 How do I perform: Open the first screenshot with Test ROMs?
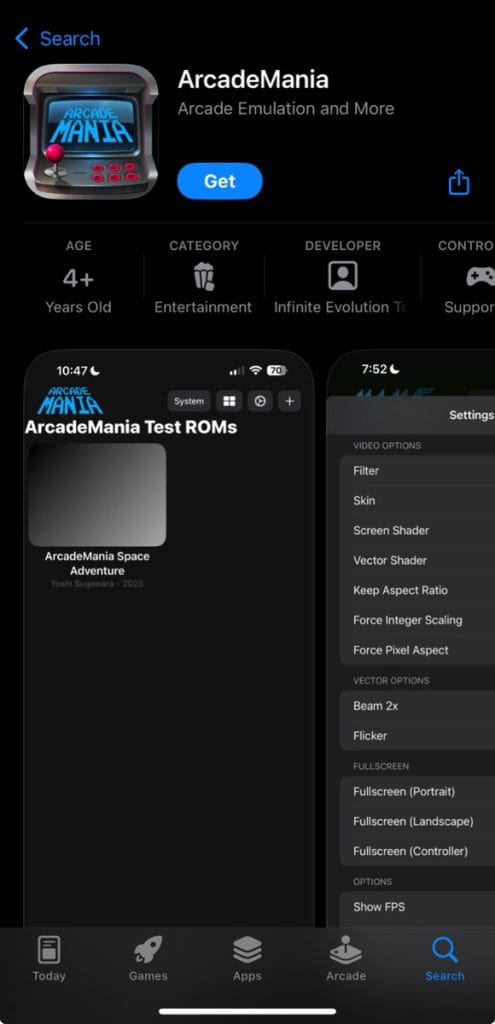coord(169,639)
